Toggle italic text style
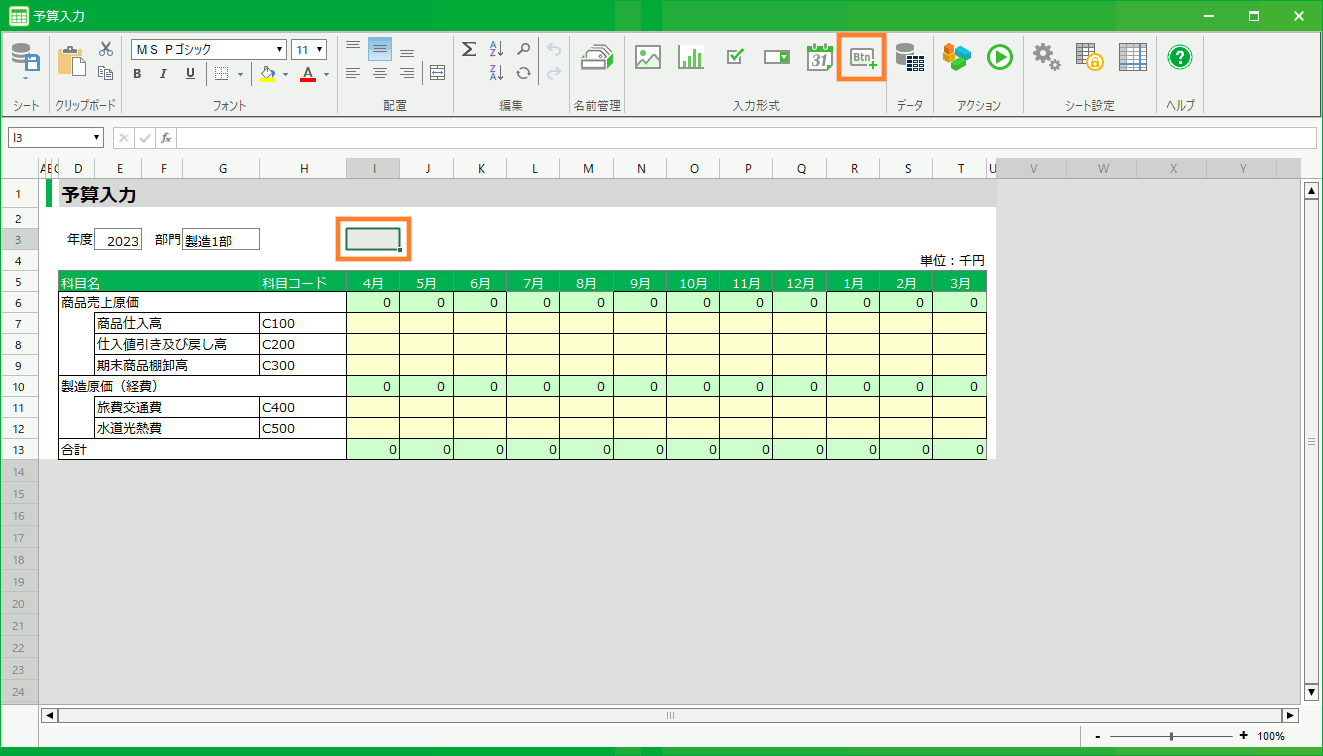This screenshot has width=1323, height=756. point(163,74)
